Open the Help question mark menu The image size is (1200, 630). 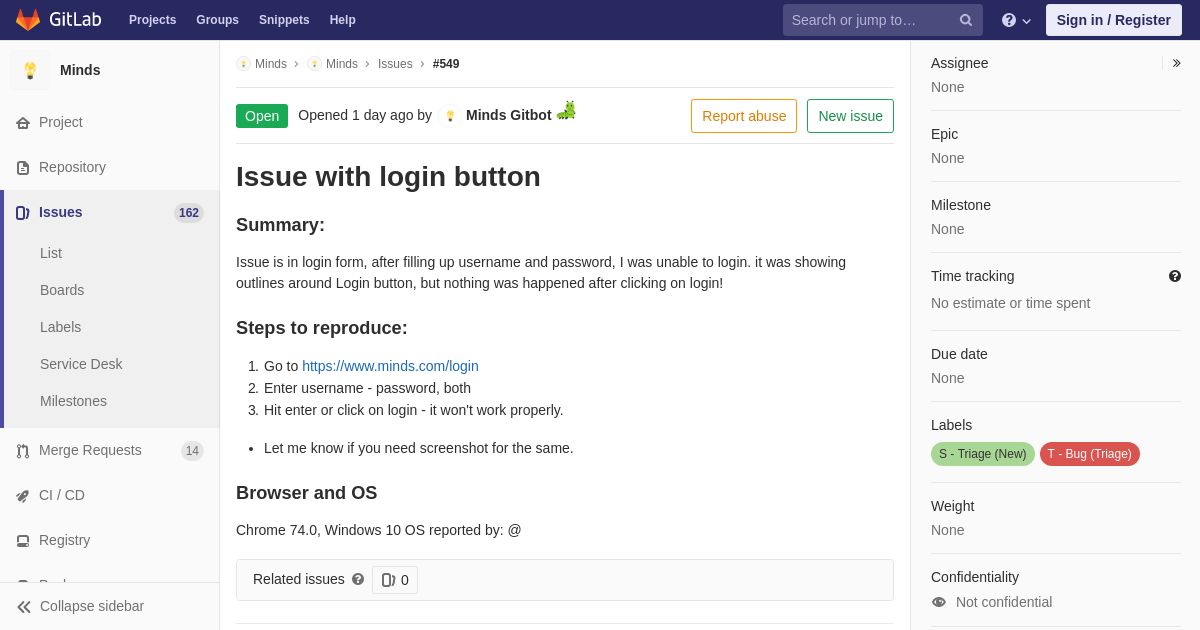(1016, 20)
